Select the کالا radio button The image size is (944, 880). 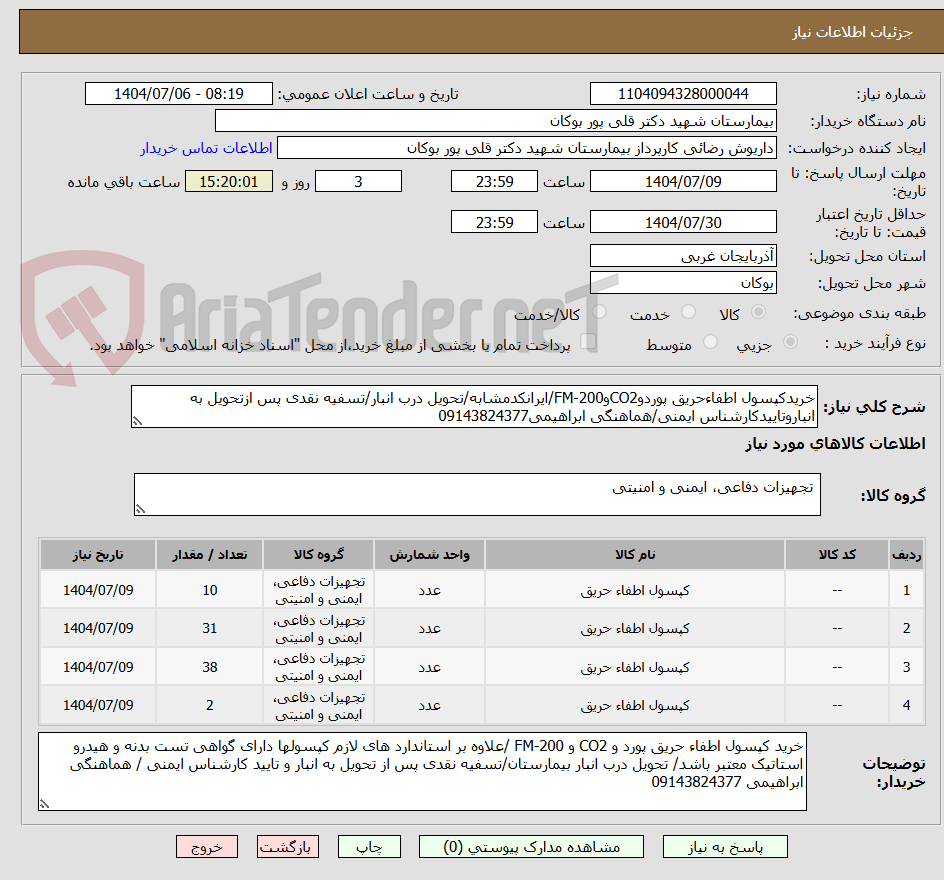758,313
